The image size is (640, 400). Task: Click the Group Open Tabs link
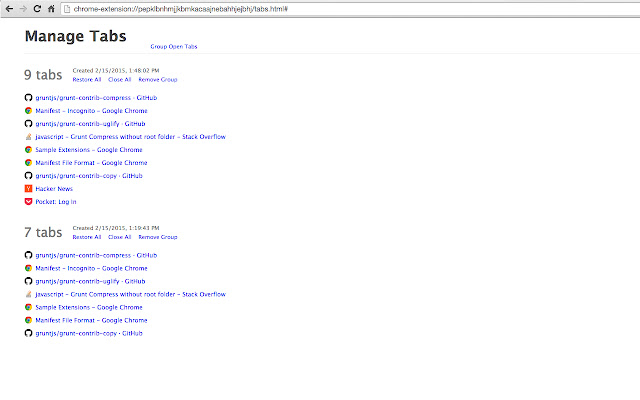coord(174,47)
